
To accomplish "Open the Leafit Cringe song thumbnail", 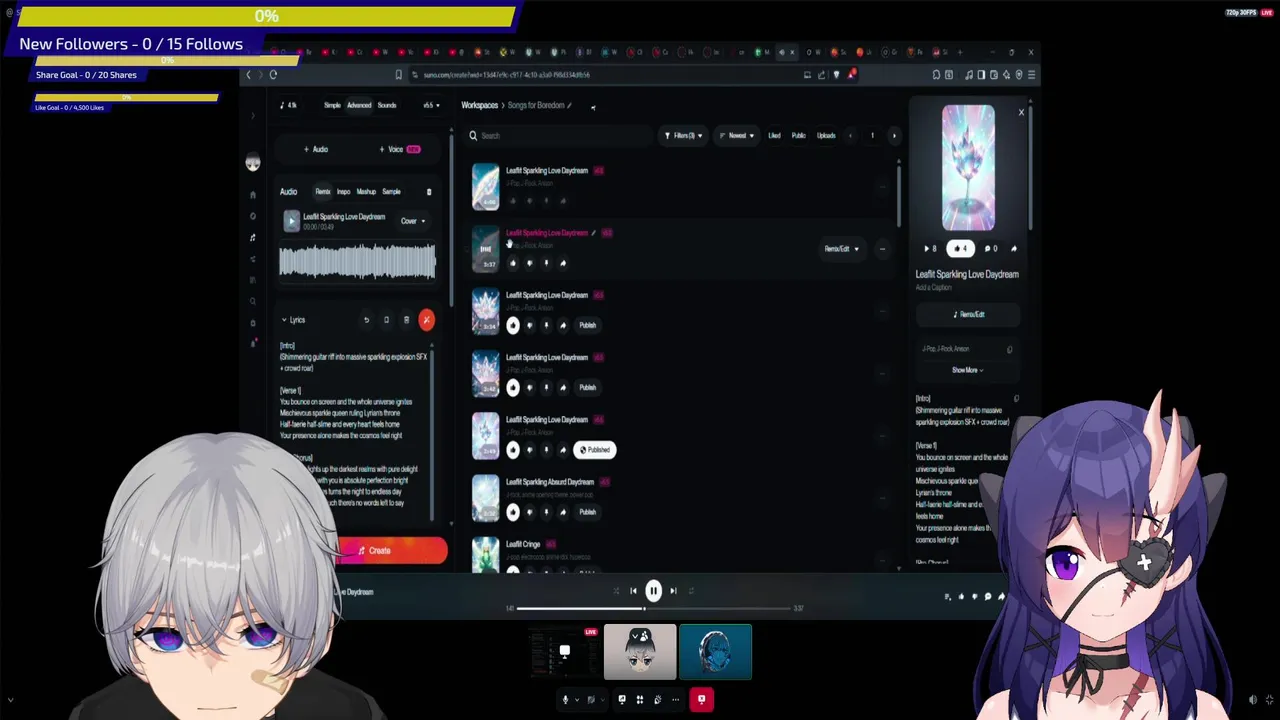I will pyautogui.click(x=485, y=555).
